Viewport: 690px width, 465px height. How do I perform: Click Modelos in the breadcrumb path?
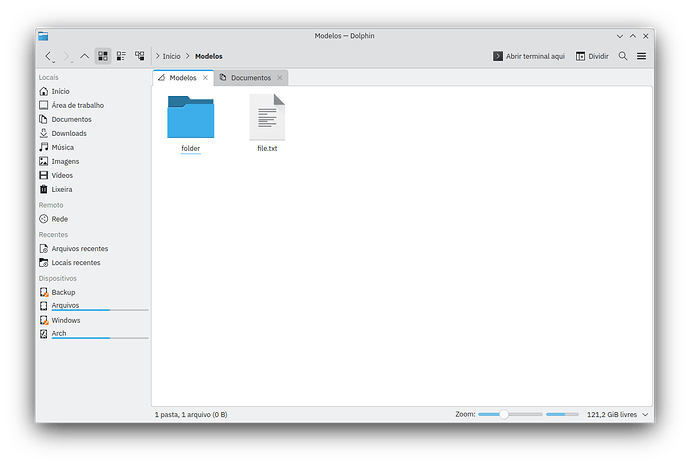209,56
